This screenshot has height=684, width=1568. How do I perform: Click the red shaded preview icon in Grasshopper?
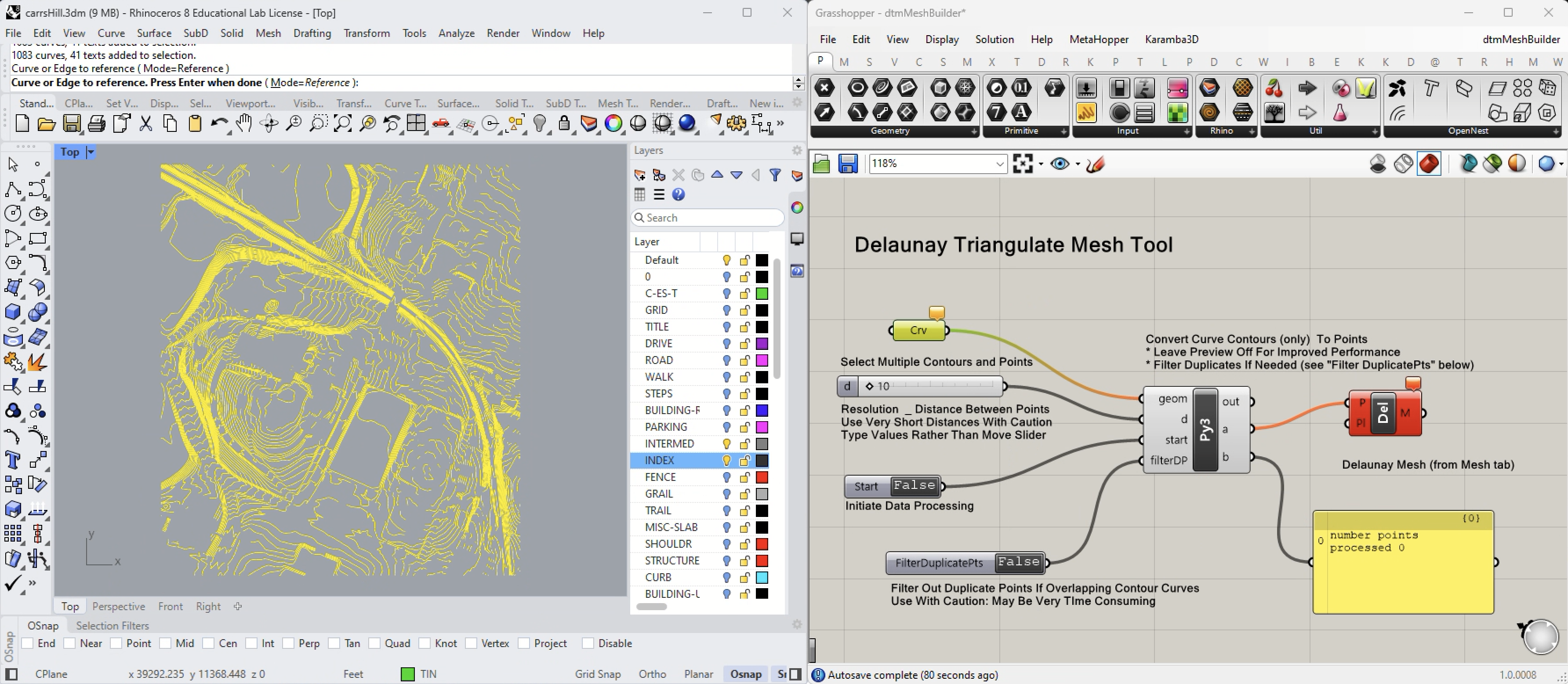point(1429,163)
